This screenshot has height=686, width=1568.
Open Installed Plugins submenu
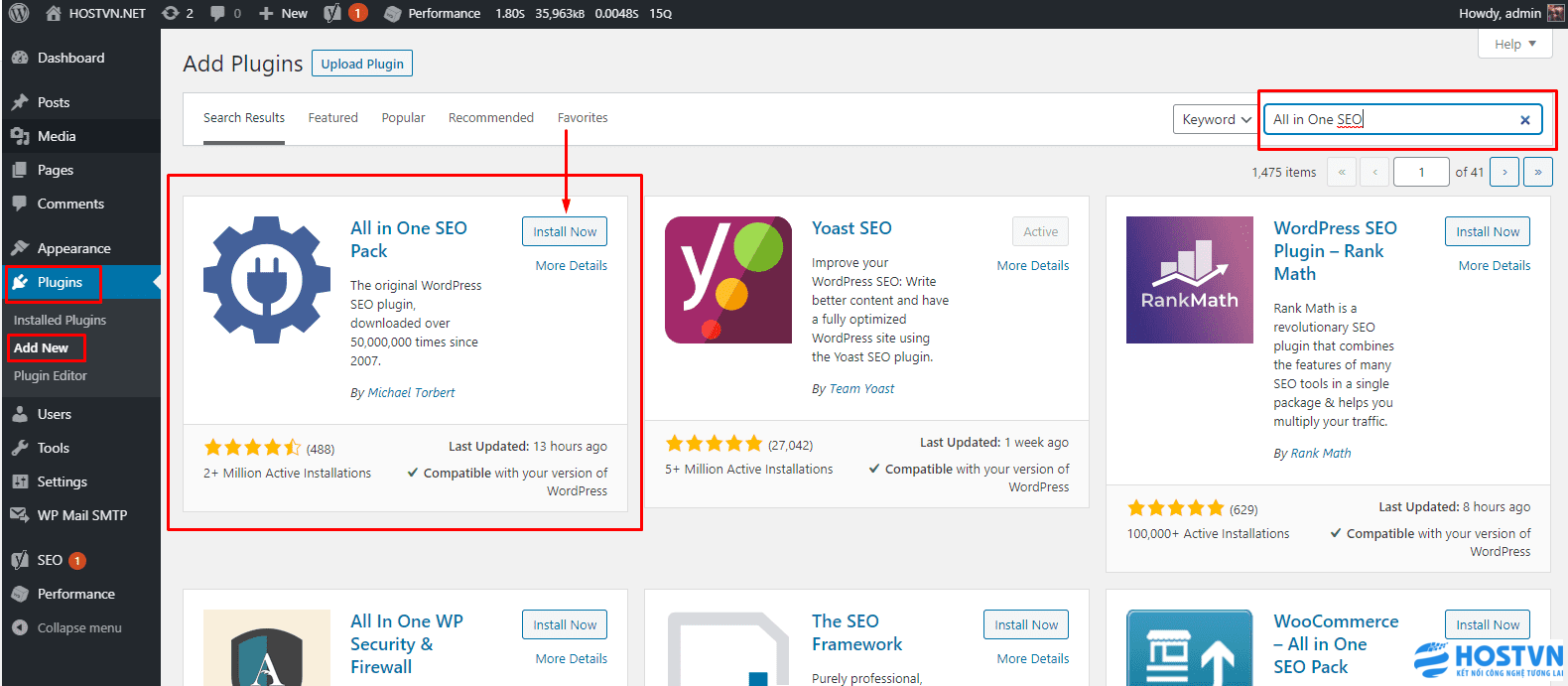[x=60, y=320]
